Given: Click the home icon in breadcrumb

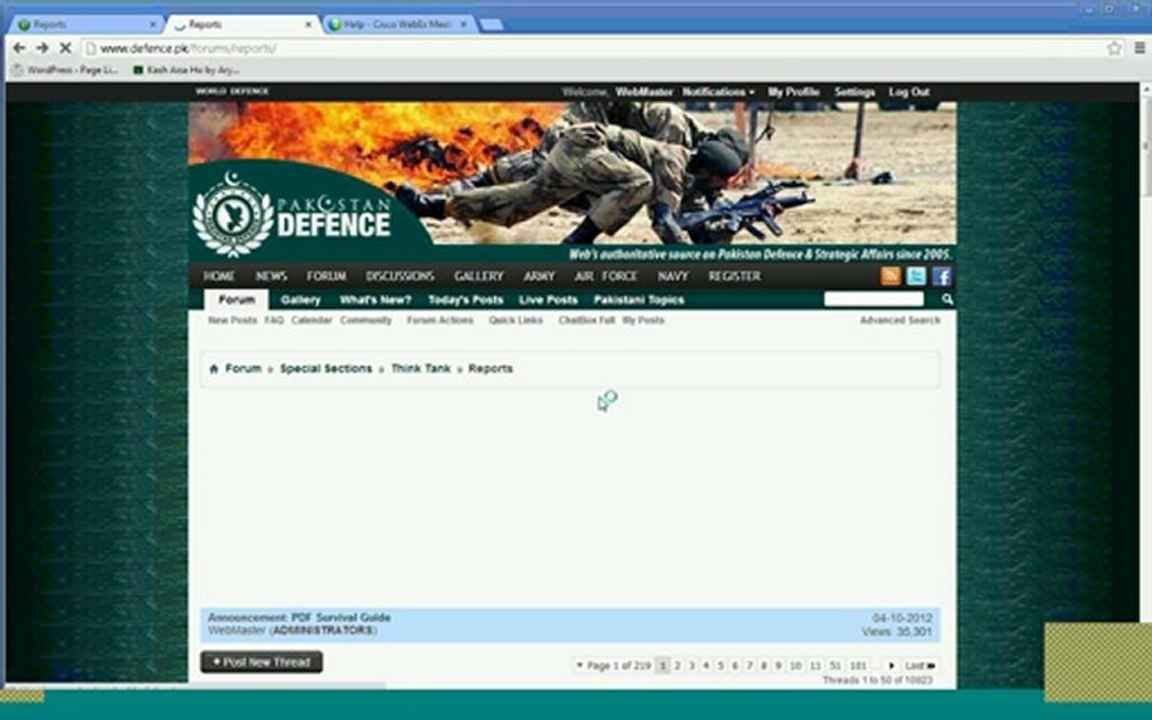Looking at the screenshot, I should pyautogui.click(x=214, y=369).
